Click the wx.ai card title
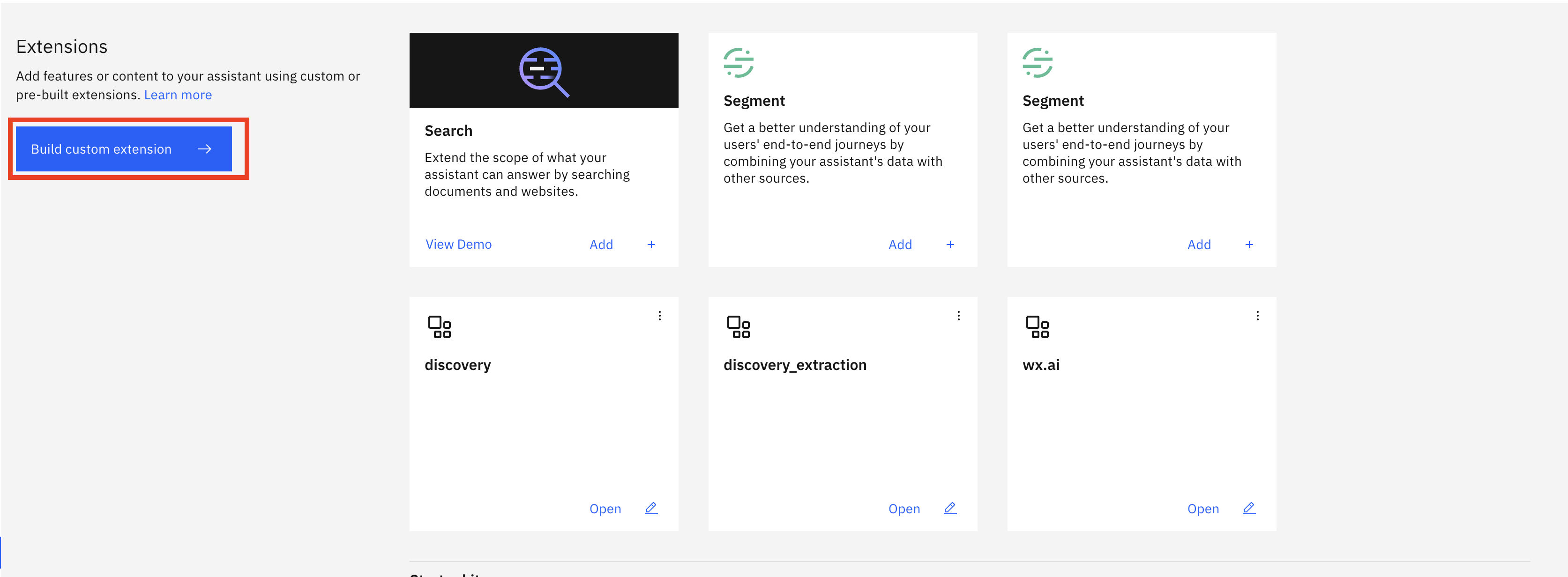 pos(1041,365)
